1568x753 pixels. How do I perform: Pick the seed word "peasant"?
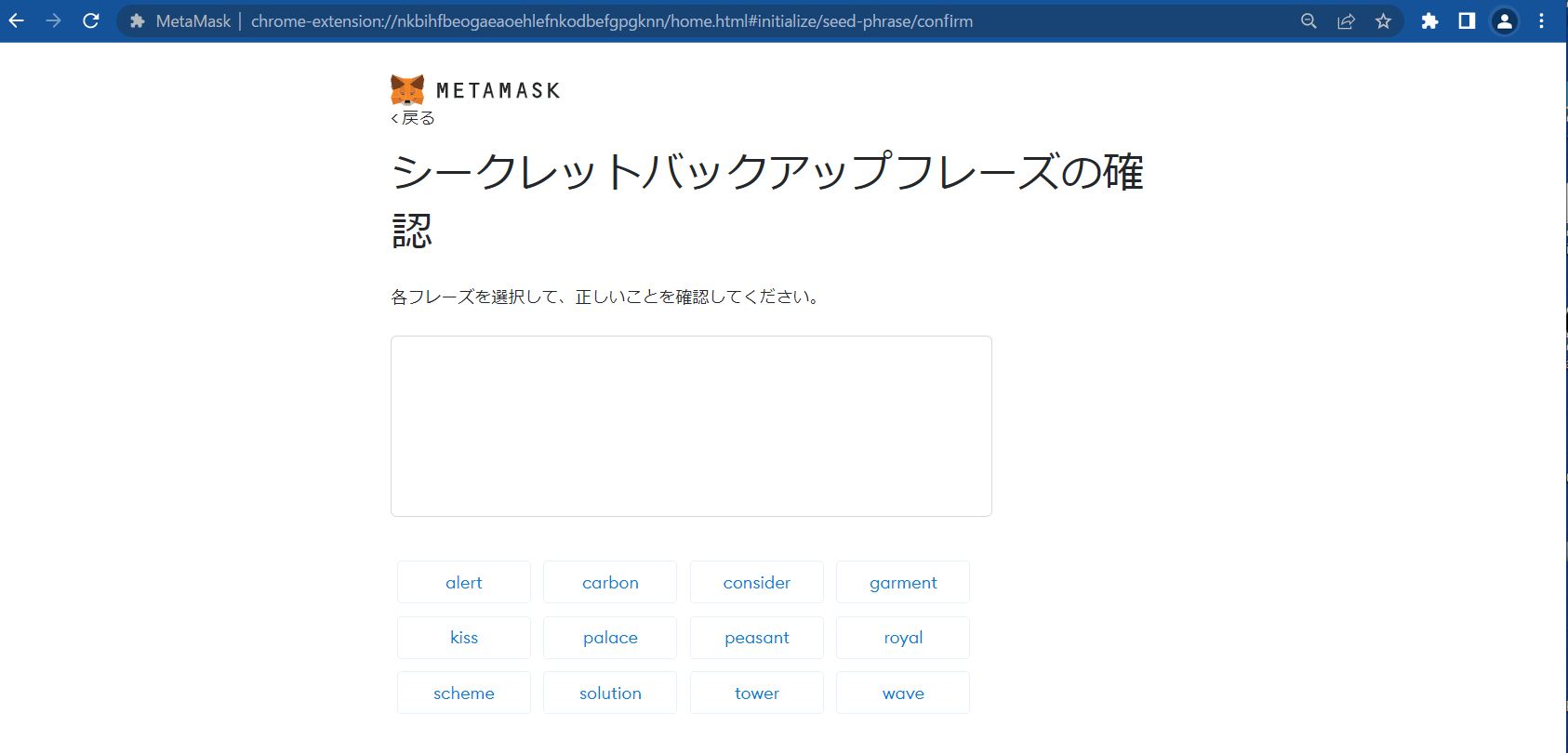click(757, 638)
